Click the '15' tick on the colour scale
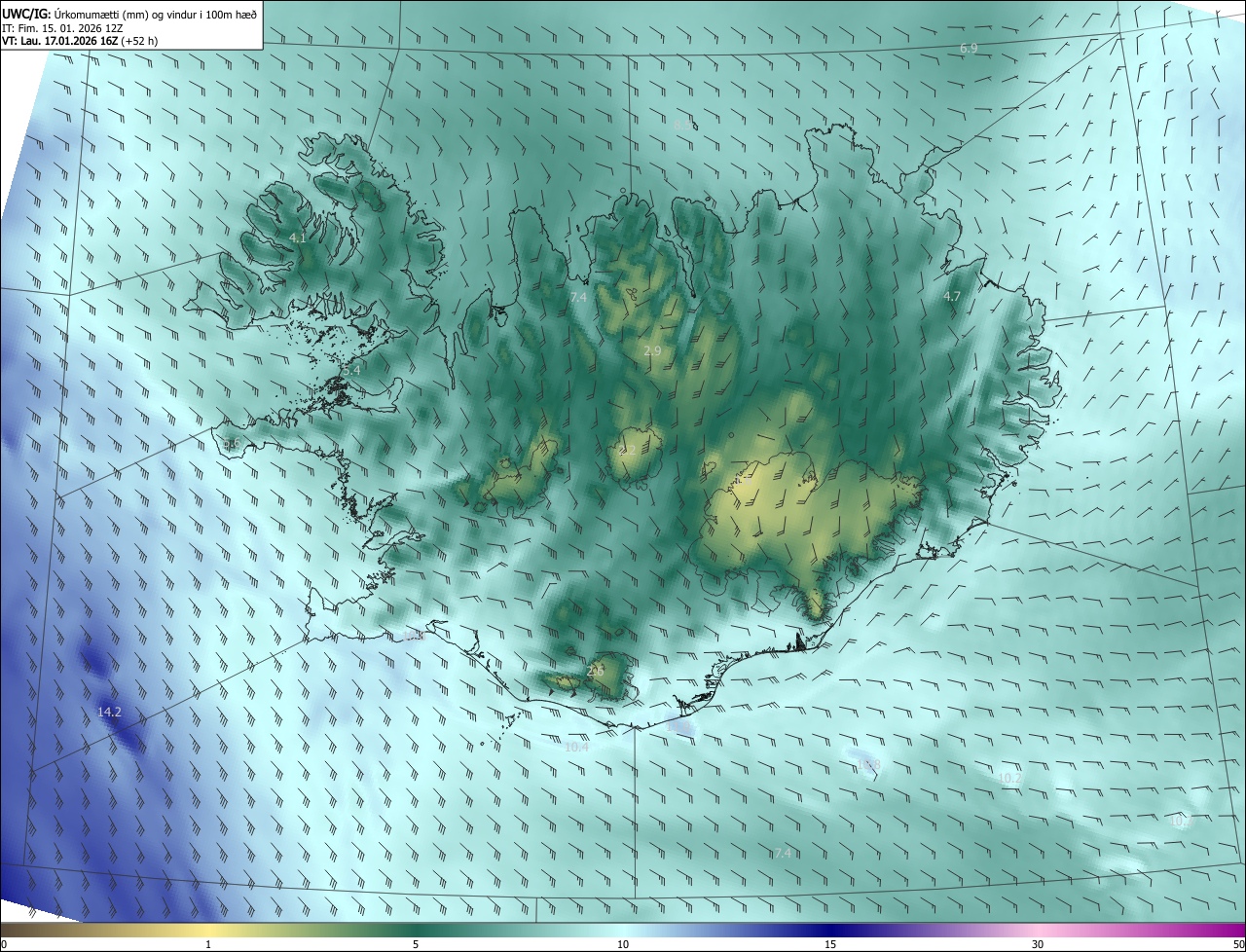Screen dimensions: 1246x952 click(830, 945)
